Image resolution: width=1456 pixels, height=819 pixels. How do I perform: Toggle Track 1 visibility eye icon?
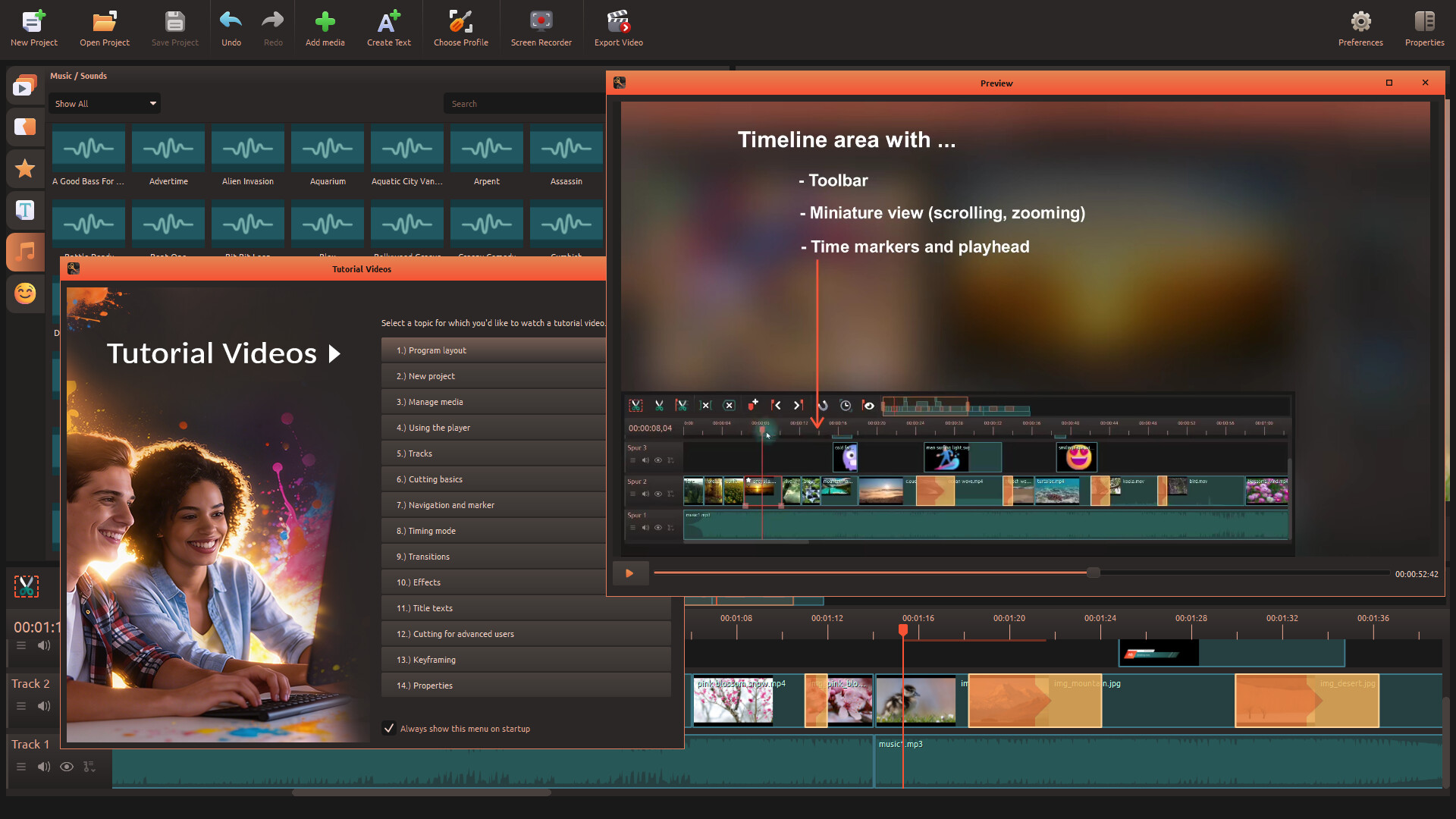click(x=67, y=767)
